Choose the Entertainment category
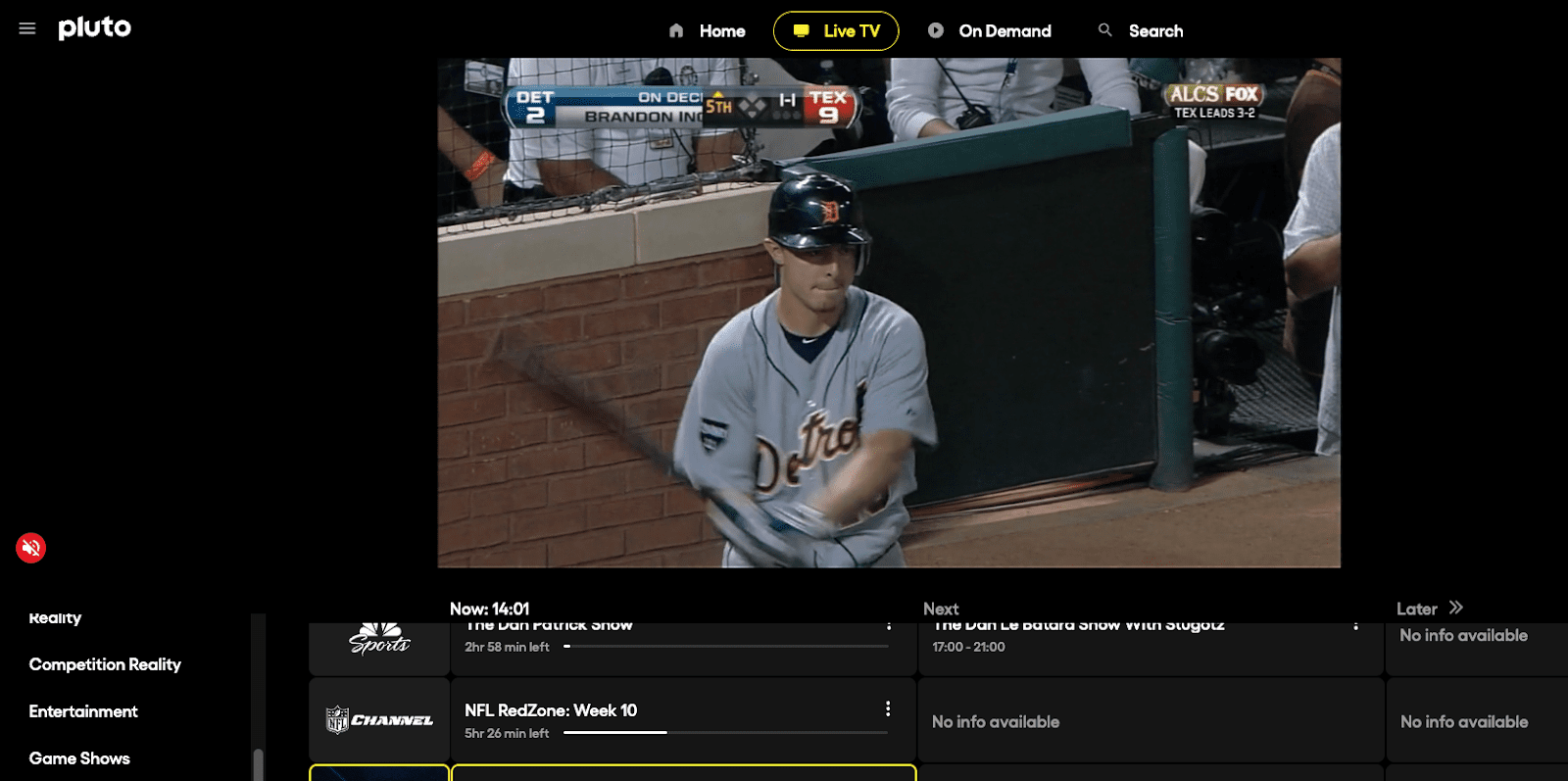Image resolution: width=1568 pixels, height=781 pixels. (83, 711)
